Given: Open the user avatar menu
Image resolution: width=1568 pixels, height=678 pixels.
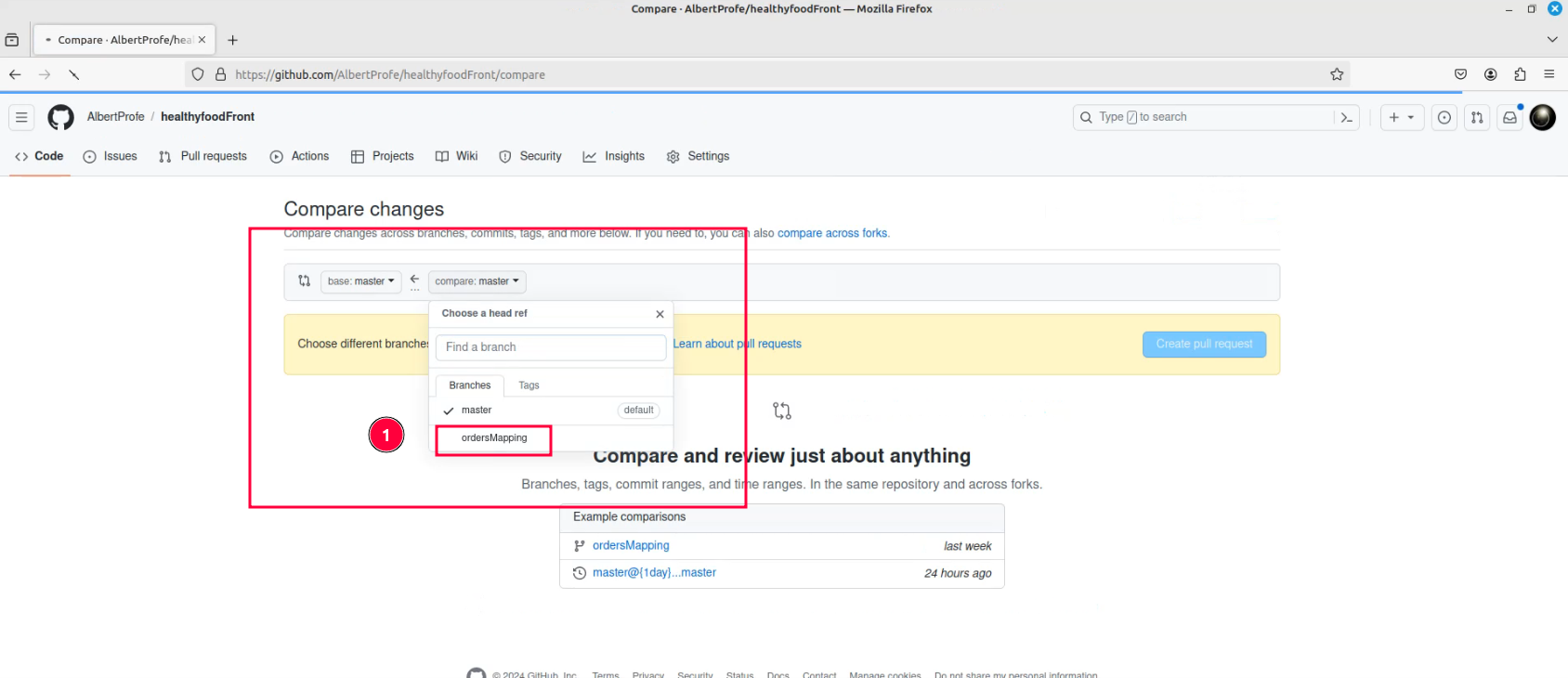Looking at the screenshot, I should pyautogui.click(x=1543, y=117).
